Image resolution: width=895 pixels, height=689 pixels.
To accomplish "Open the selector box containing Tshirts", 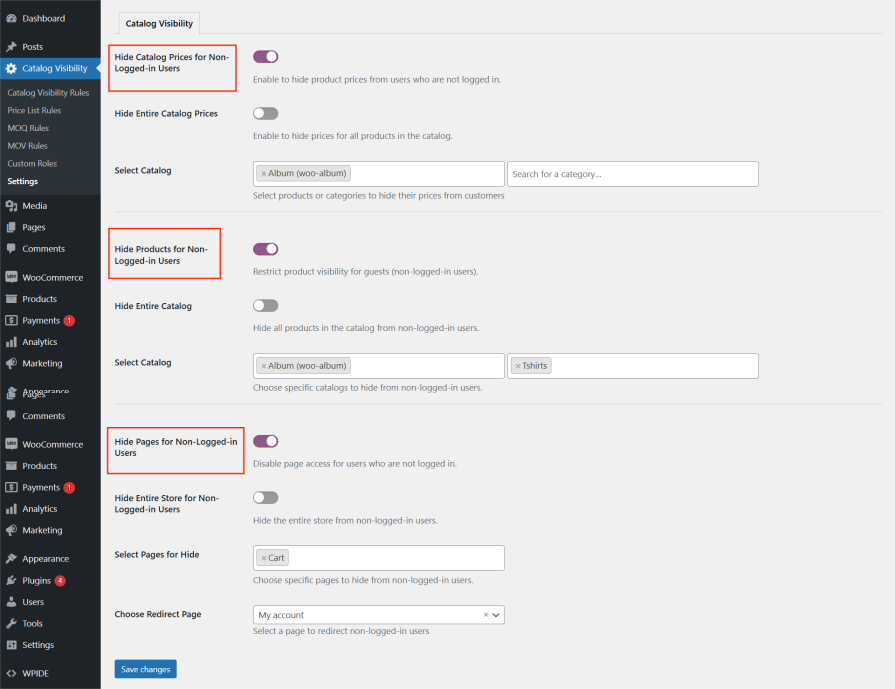I will (x=650, y=366).
